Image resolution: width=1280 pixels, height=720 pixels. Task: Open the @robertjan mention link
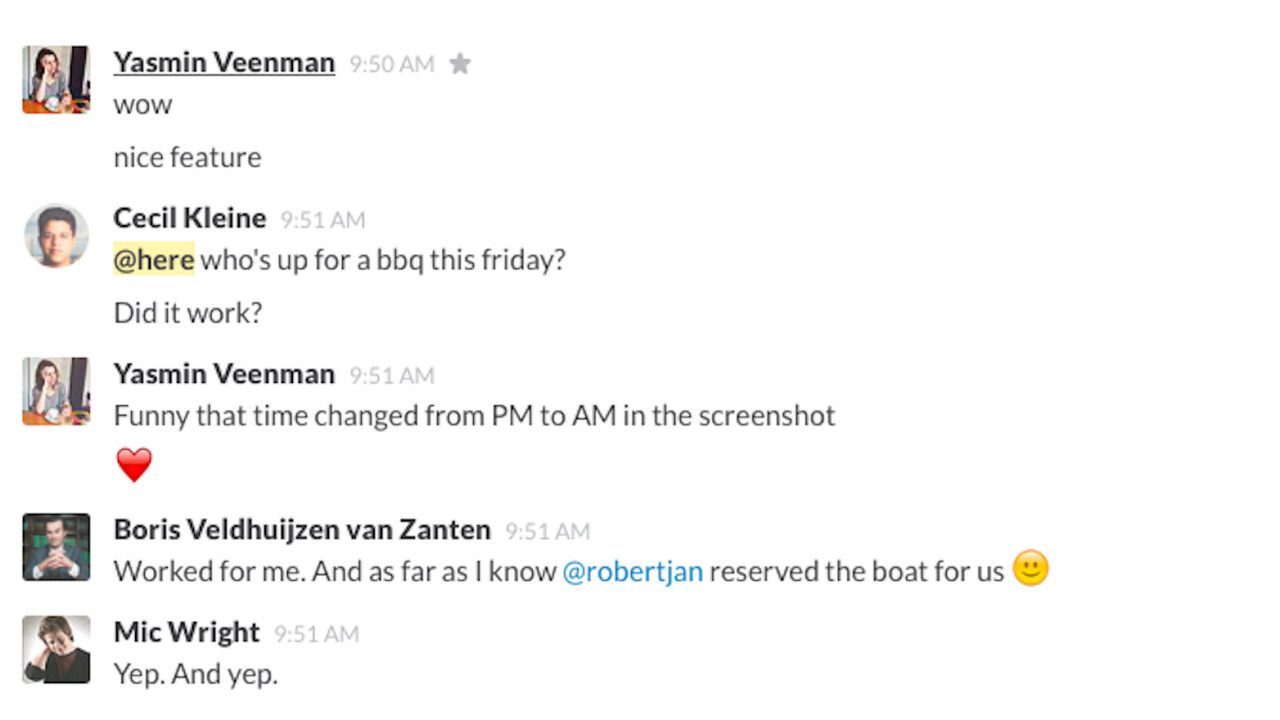click(632, 571)
